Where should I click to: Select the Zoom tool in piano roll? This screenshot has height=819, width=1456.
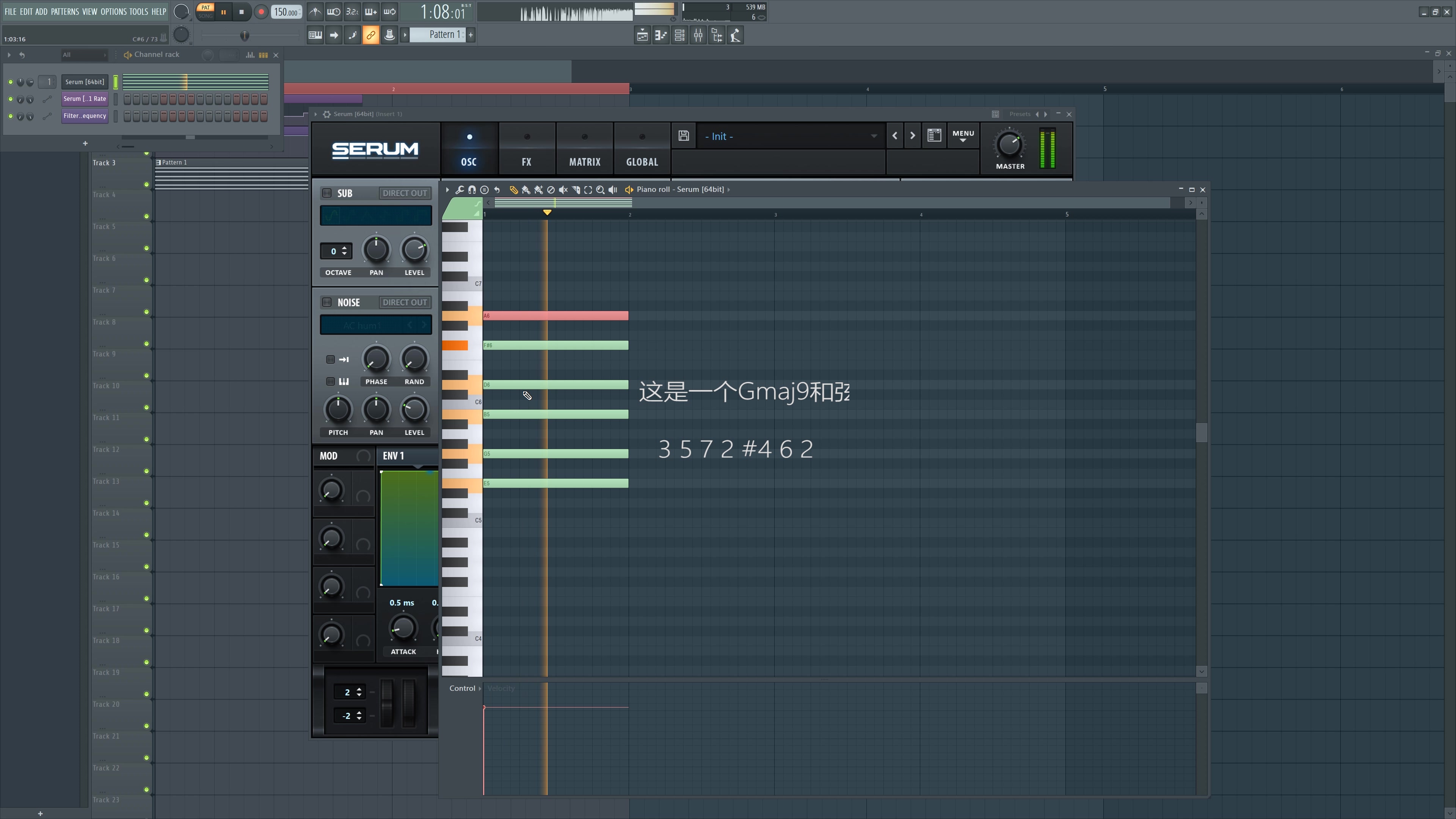[600, 190]
